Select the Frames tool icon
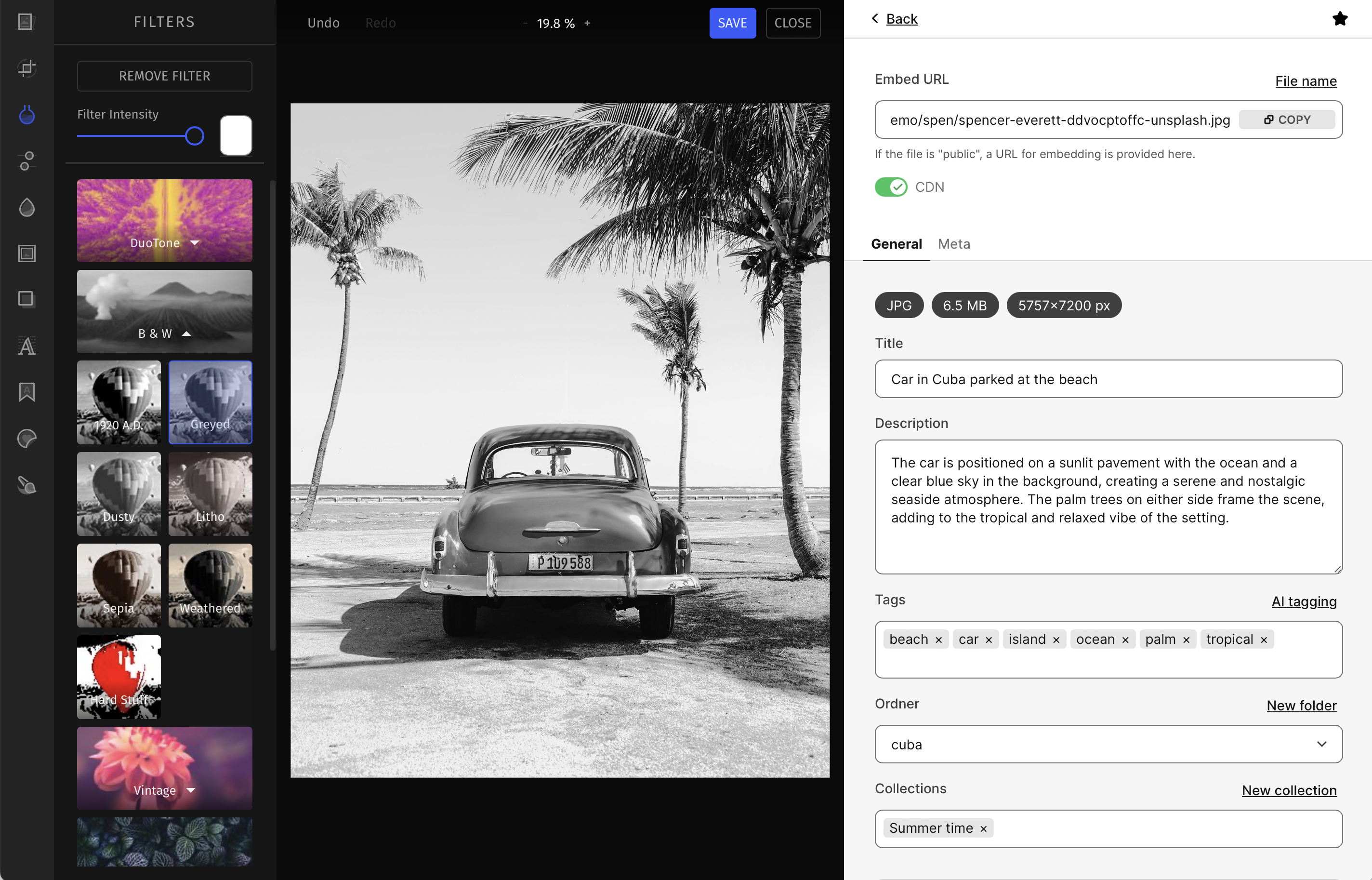1372x880 pixels. (26, 253)
